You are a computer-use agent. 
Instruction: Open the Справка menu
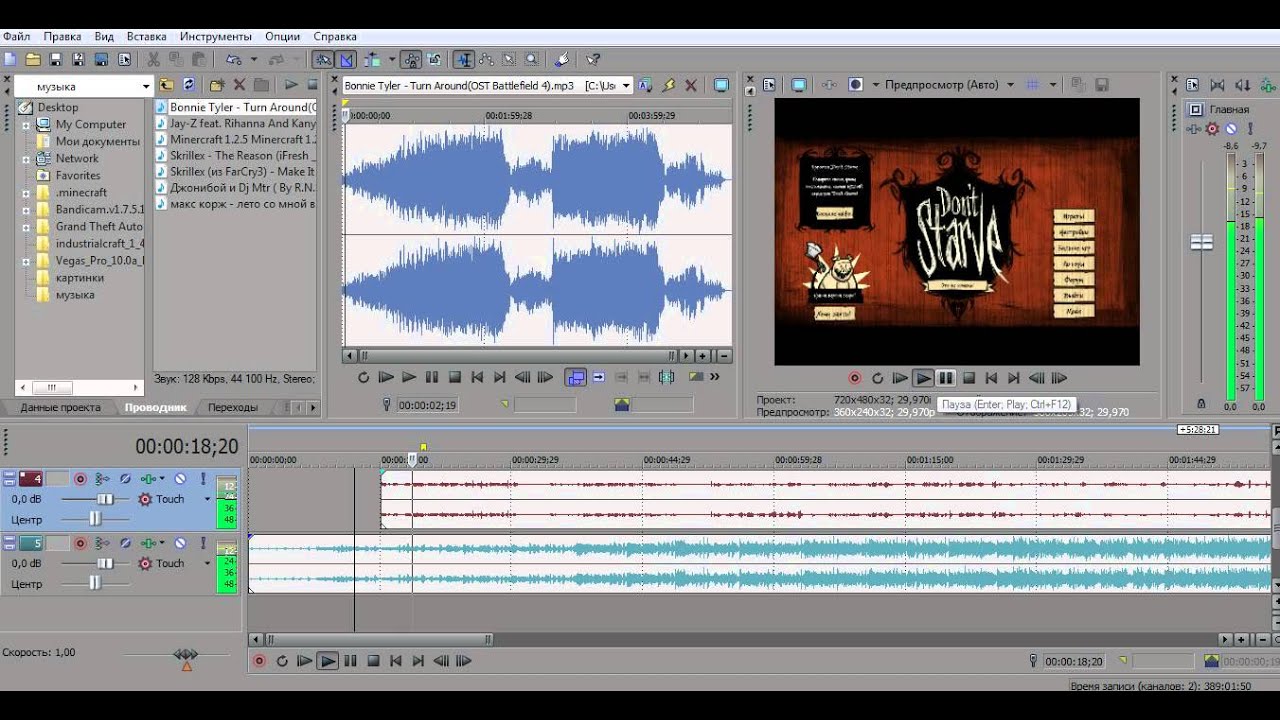pos(334,36)
